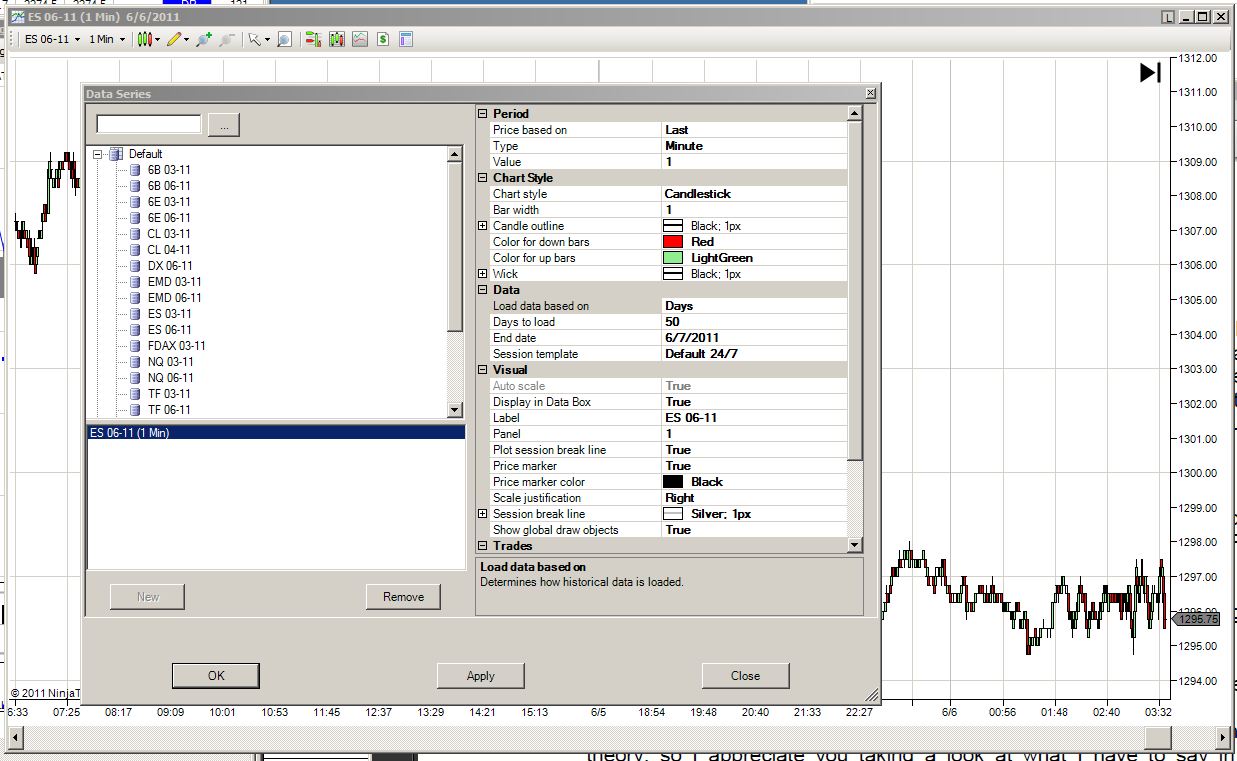Select TF 06-11 in instrument tree
This screenshot has width=1237, height=761.
[x=169, y=410]
